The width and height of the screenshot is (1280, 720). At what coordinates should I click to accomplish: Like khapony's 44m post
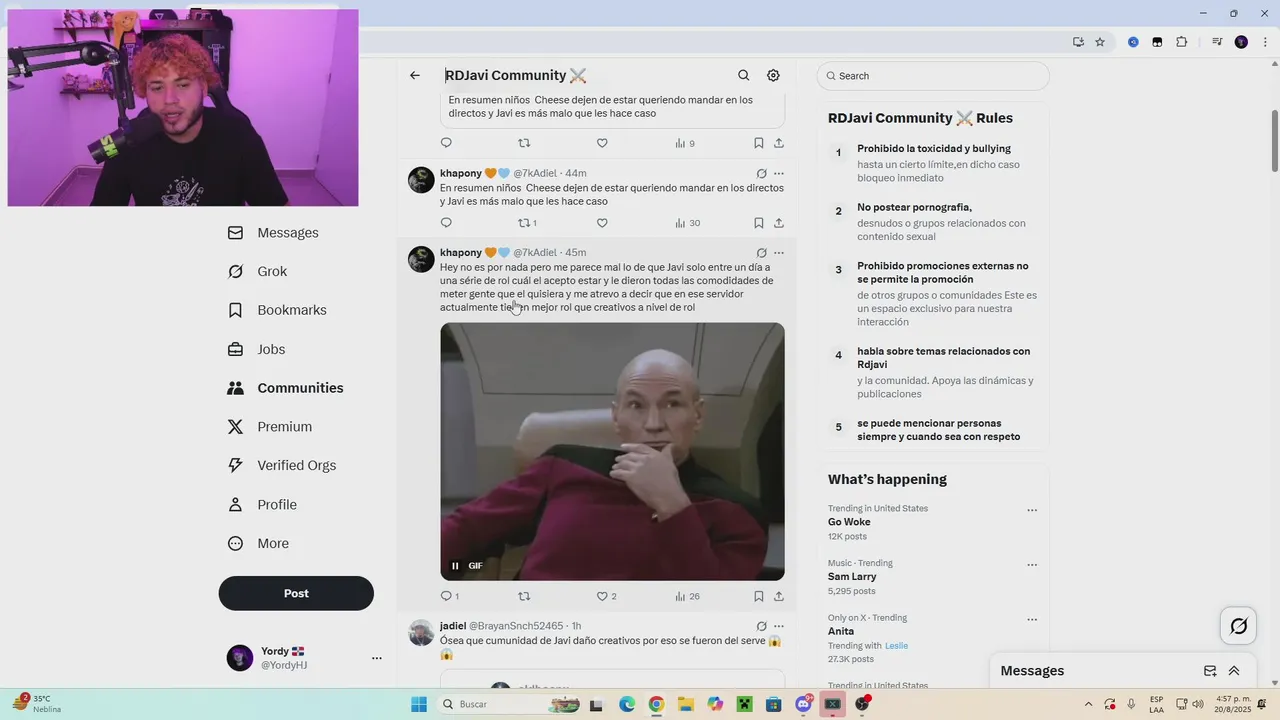point(602,223)
